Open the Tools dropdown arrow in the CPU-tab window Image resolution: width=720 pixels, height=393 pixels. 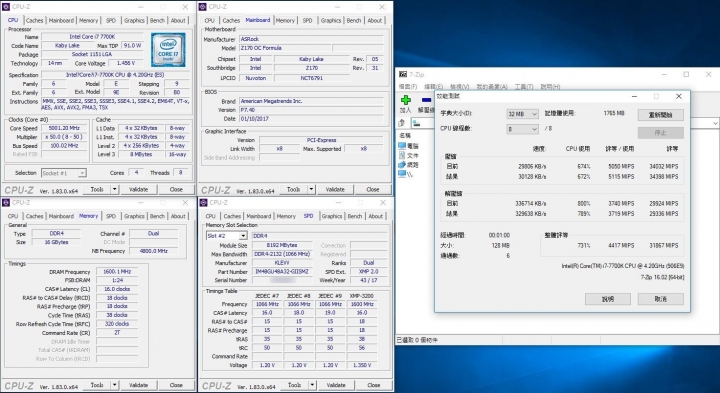pos(115,189)
